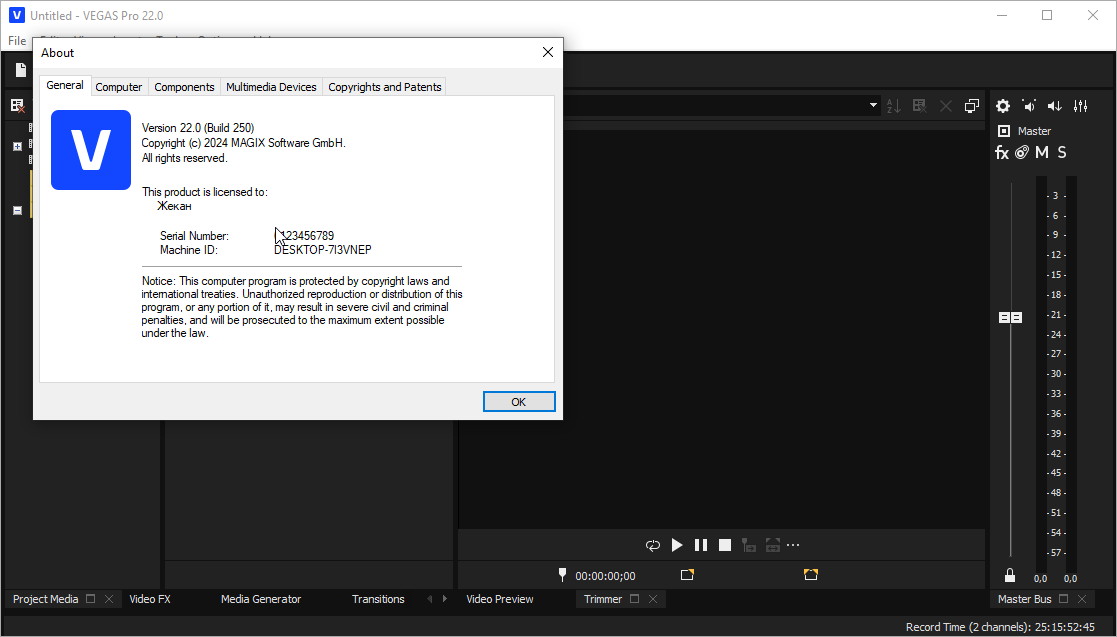Click the icon with one yellow corner

[687, 574]
